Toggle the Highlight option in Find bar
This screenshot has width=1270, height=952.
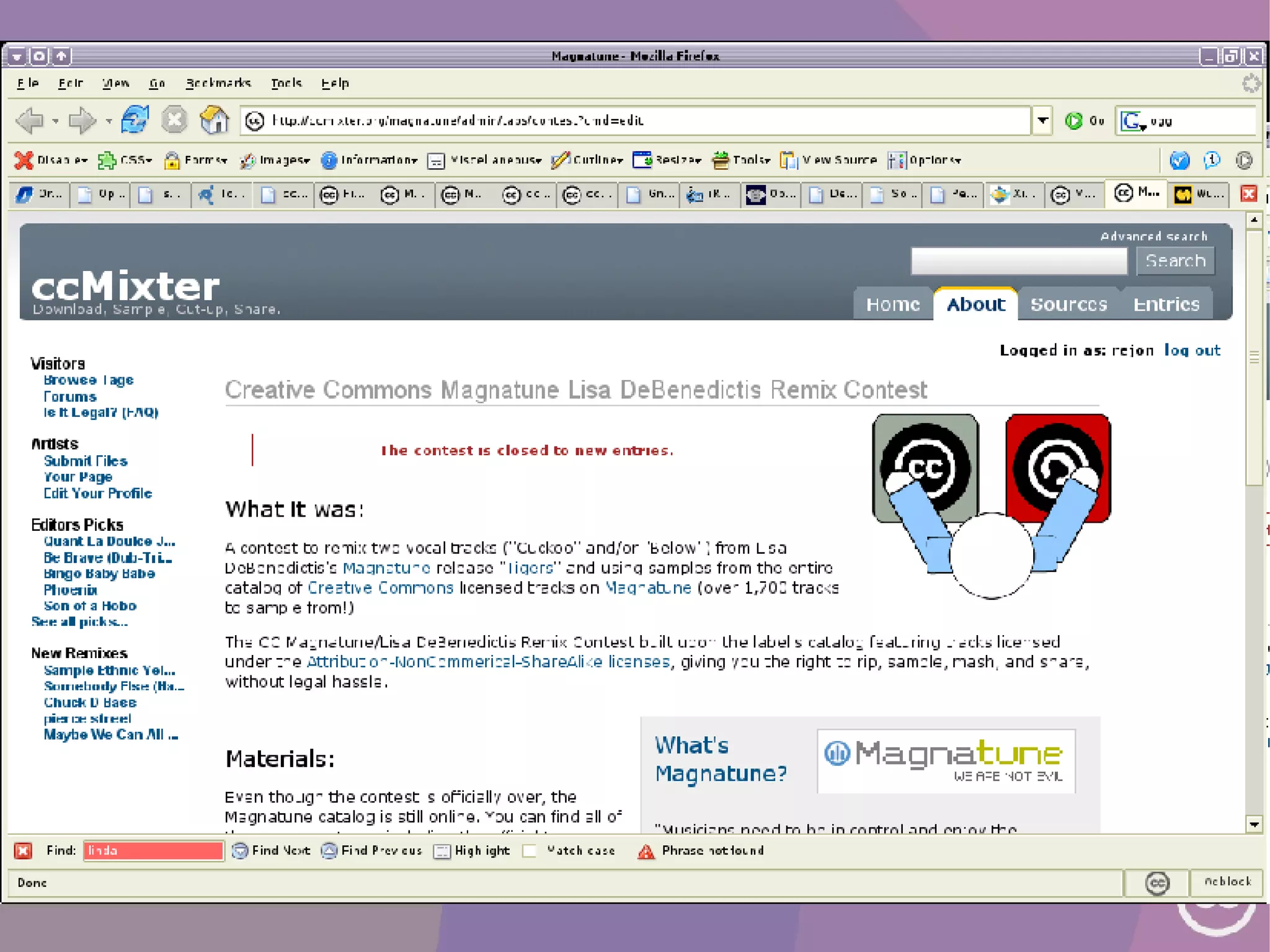442,851
